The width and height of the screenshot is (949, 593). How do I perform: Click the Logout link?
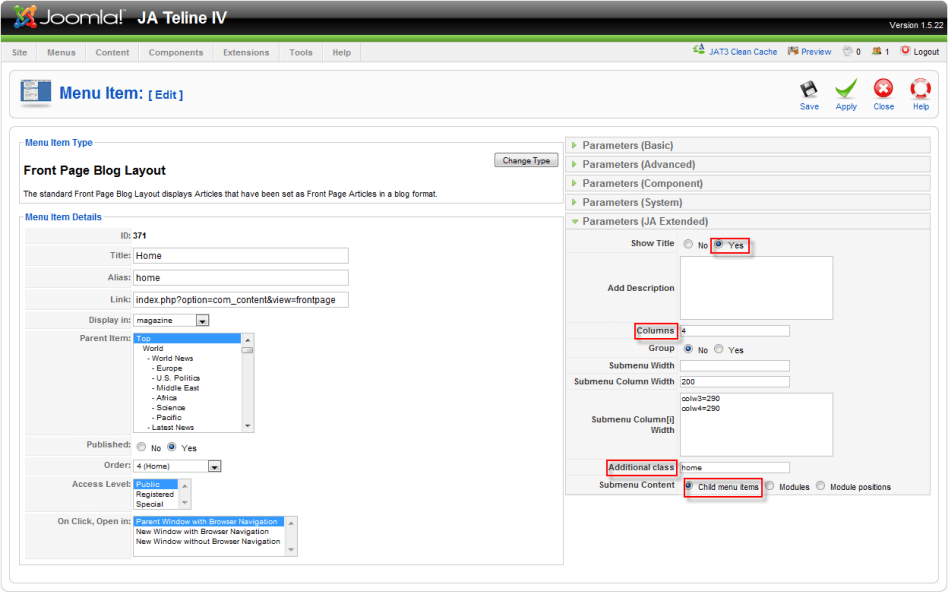coord(926,52)
